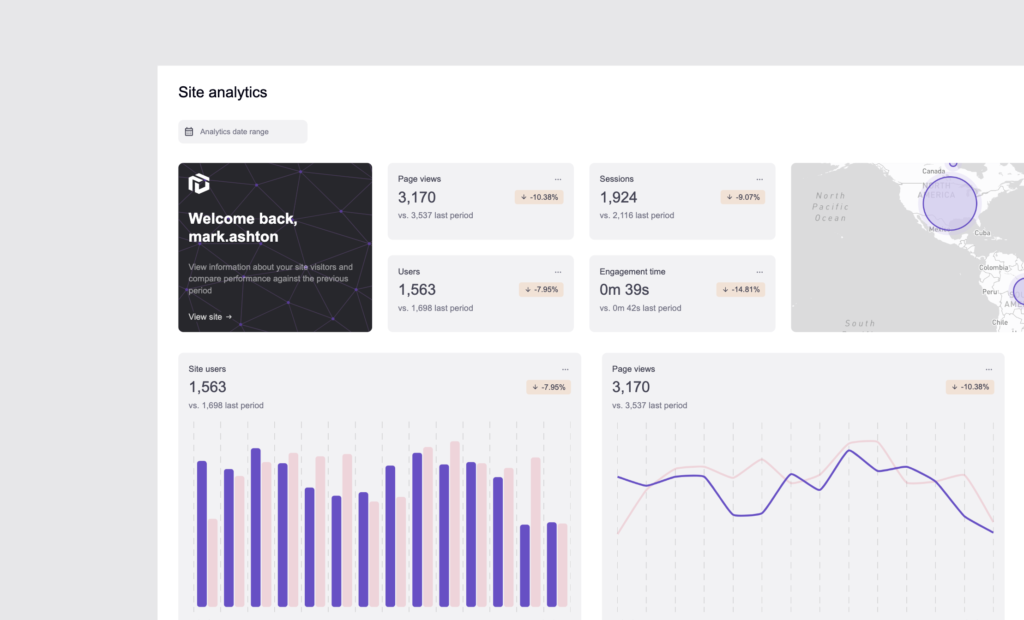
Task: Open the Analytics date range picker
Action: 242,131
